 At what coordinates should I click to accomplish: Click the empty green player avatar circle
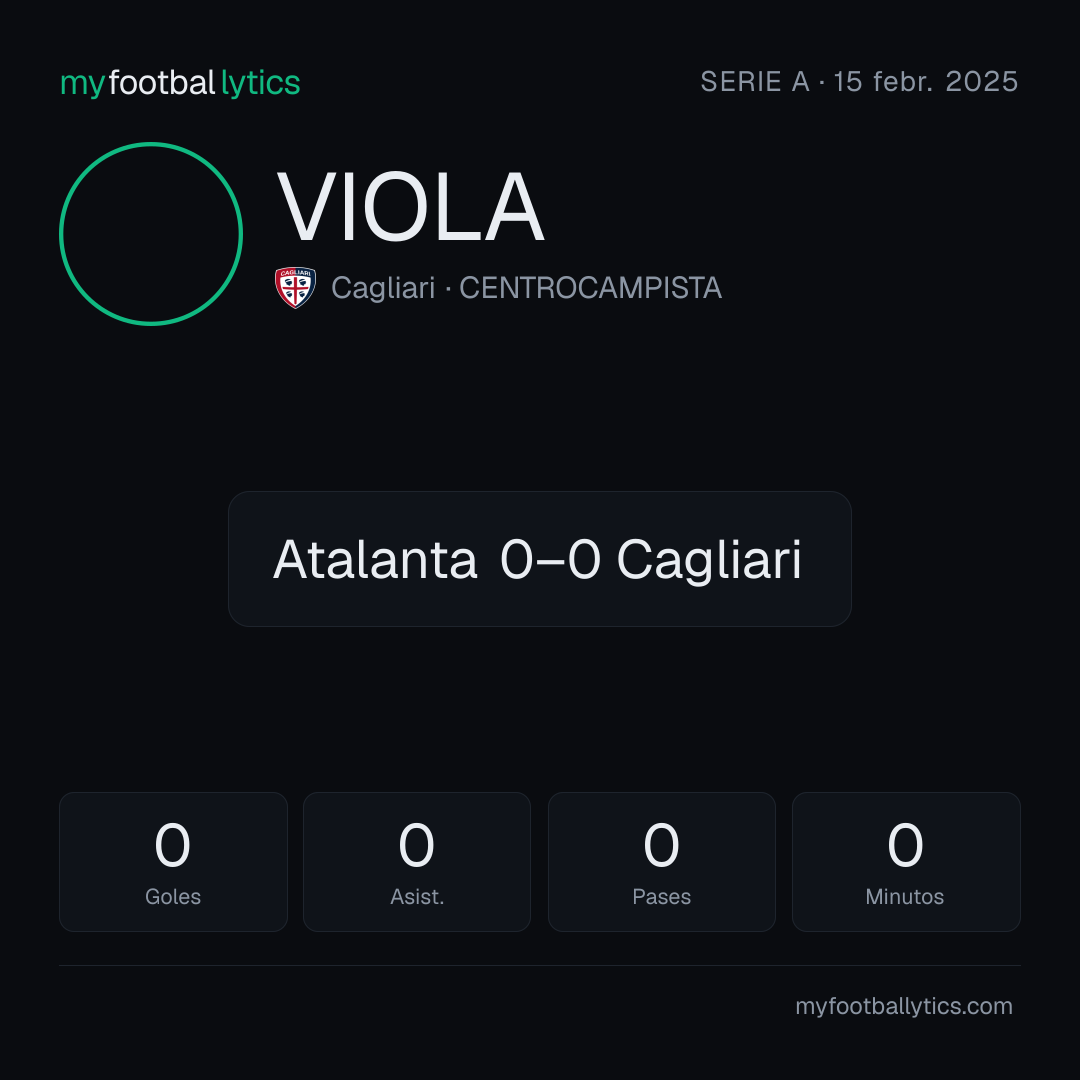[x=151, y=234]
